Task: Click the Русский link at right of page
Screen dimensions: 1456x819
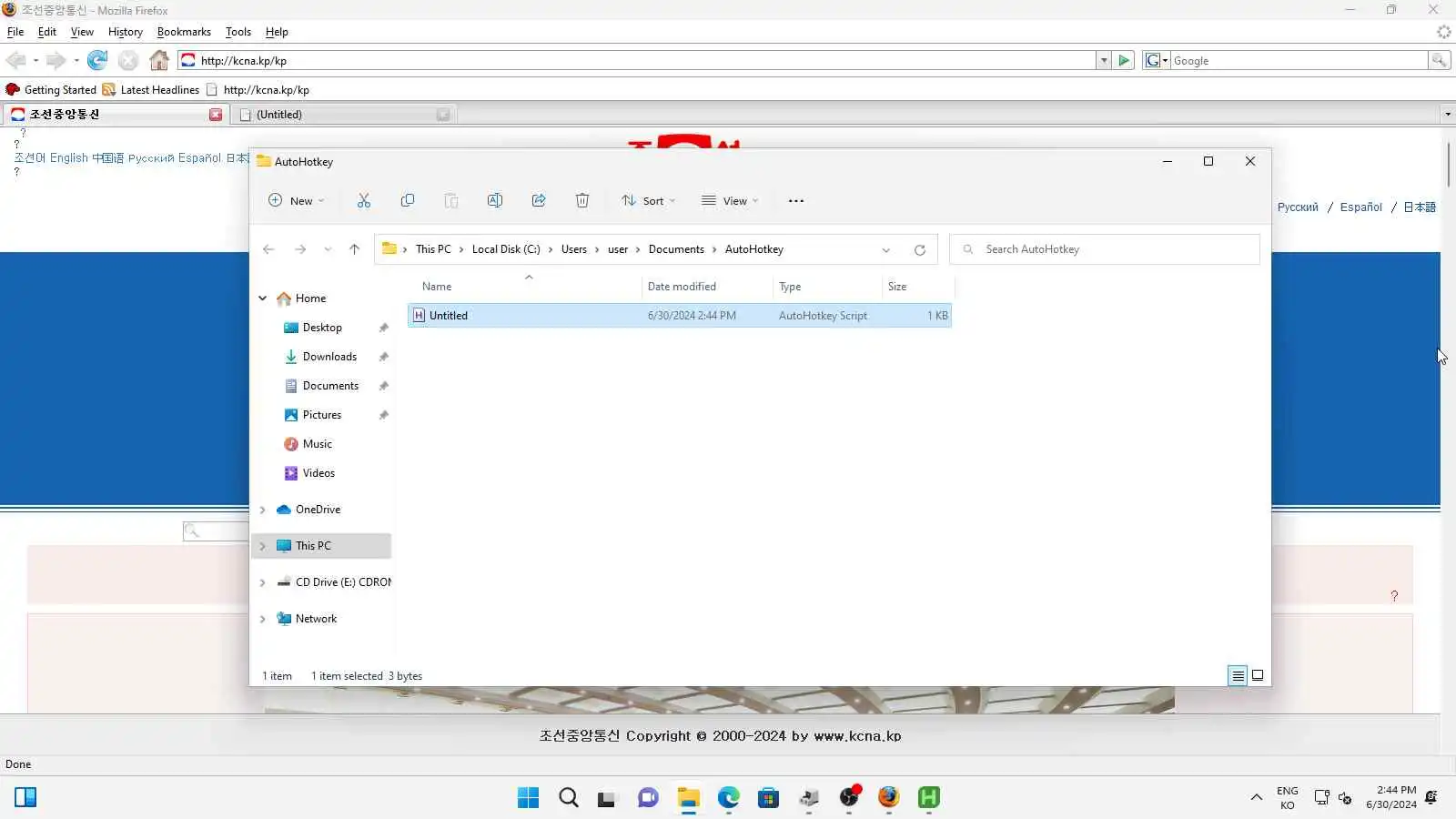Action: pos(1298,207)
